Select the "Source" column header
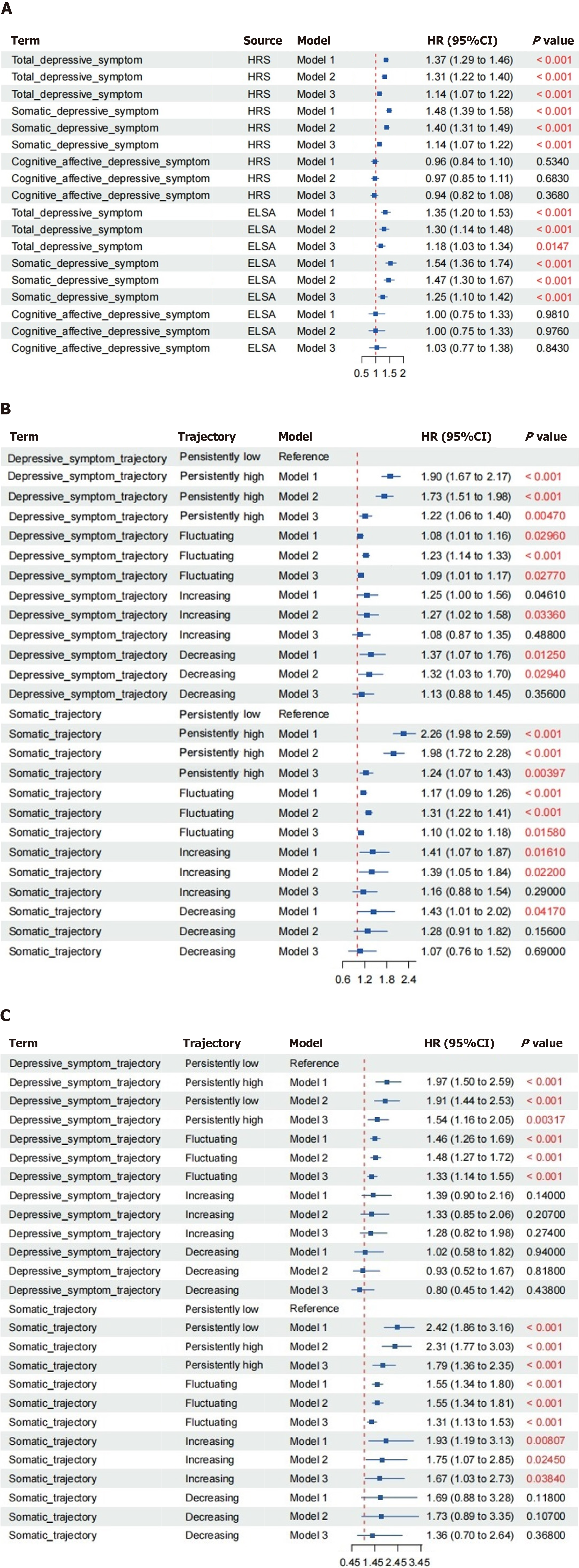This screenshot has height=1568, width=579. pyautogui.click(x=262, y=41)
